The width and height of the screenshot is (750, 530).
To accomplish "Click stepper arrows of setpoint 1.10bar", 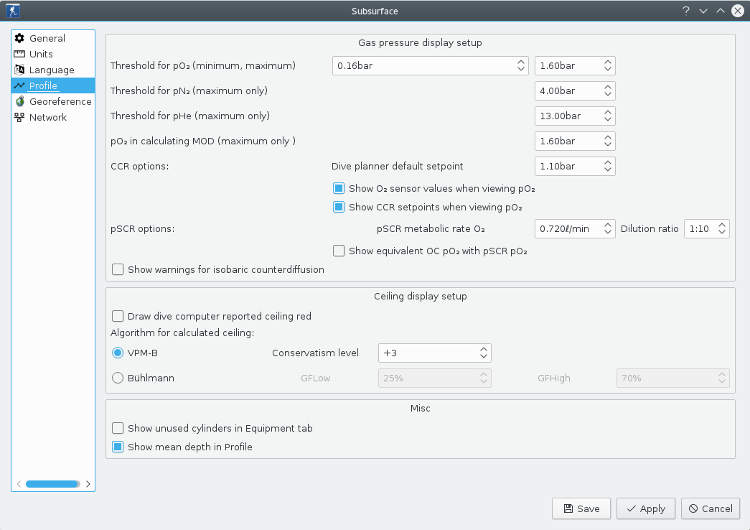I will tap(607, 166).
